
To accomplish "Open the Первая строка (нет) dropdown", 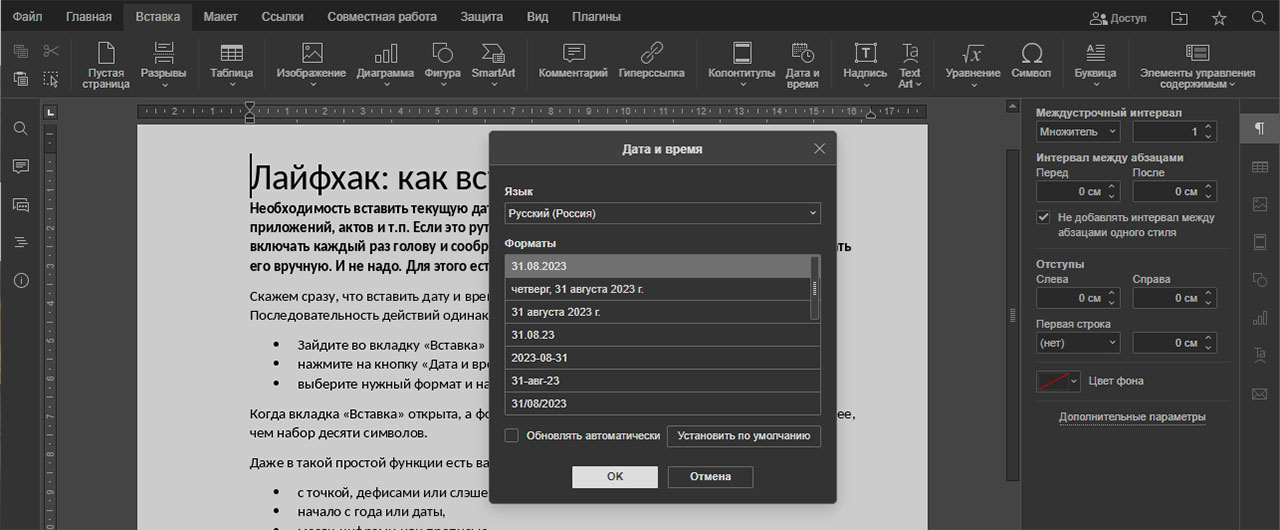I will 1078,343.
